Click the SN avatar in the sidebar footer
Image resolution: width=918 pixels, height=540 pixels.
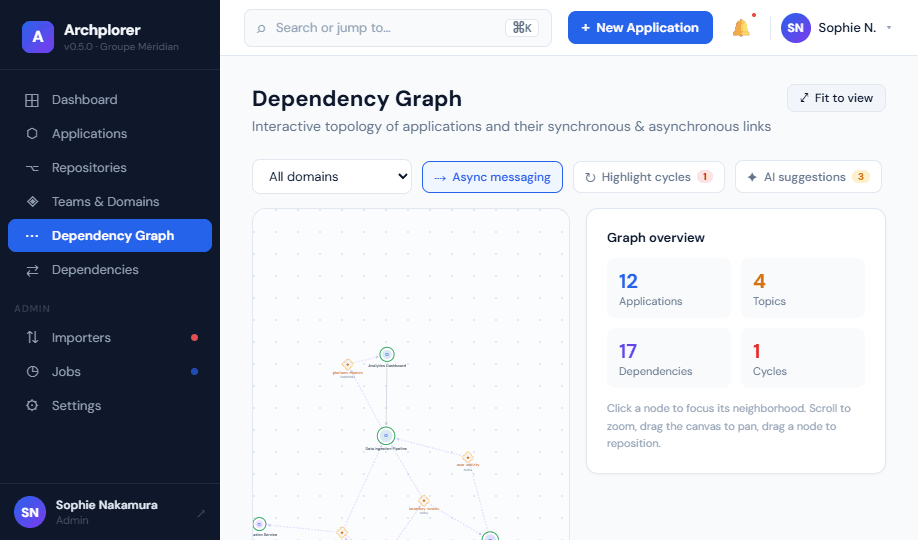30,512
